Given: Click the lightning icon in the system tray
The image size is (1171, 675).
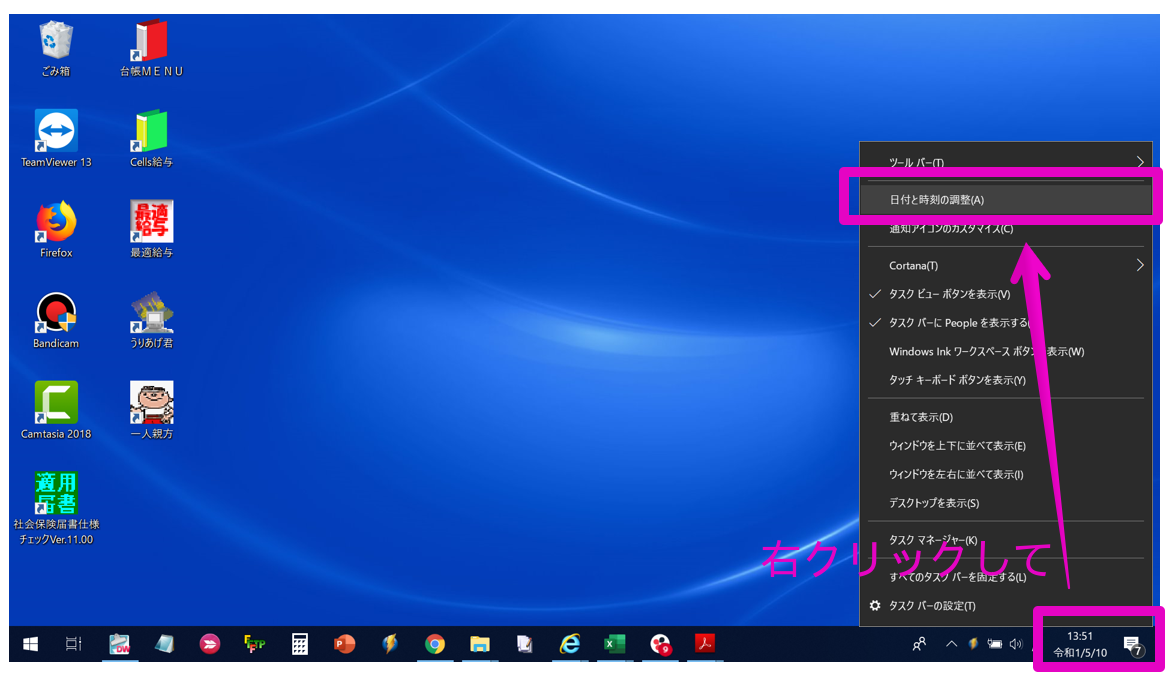Looking at the screenshot, I should (x=973, y=644).
